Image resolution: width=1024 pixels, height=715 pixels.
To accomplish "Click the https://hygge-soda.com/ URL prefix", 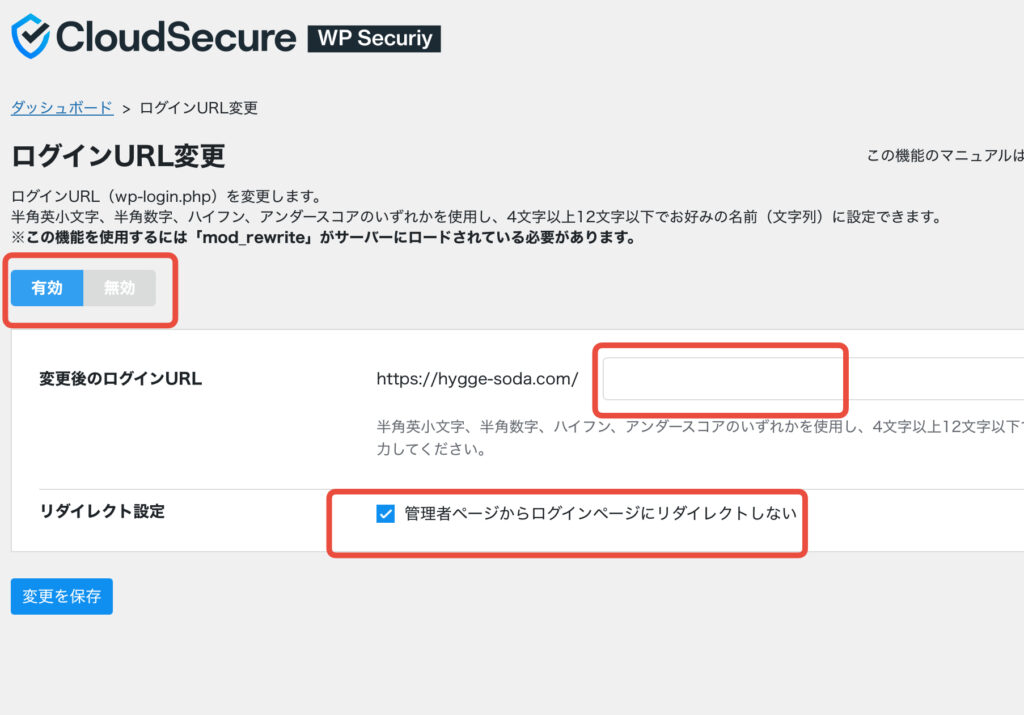I will 477,379.
